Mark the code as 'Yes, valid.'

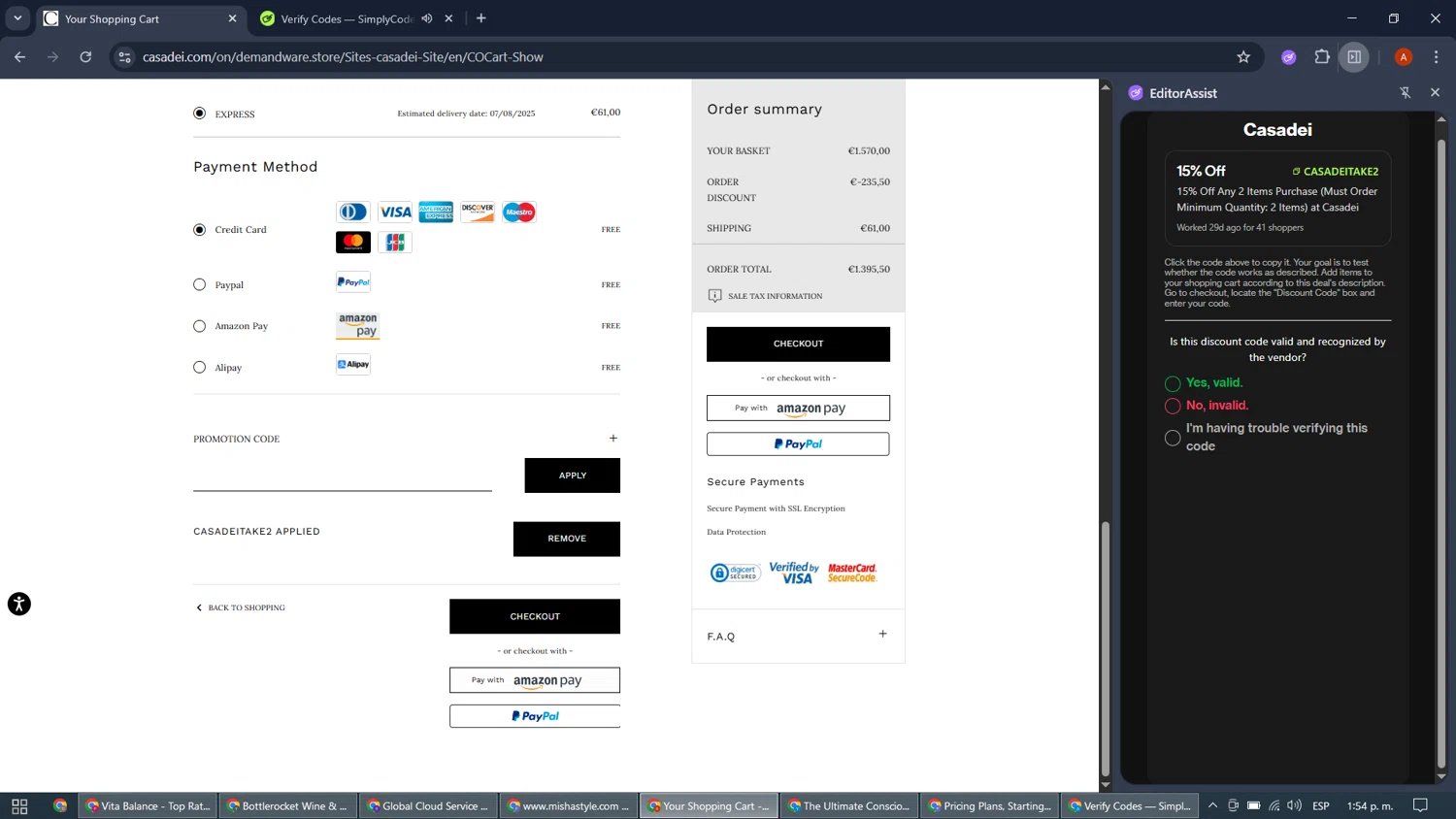click(x=1173, y=383)
